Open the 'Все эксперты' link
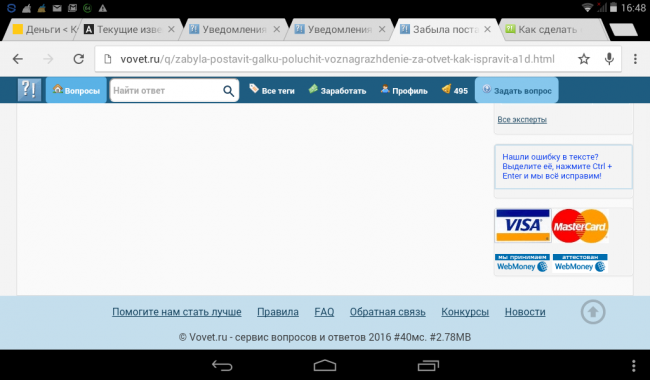650x380 pixels. [522, 119]
